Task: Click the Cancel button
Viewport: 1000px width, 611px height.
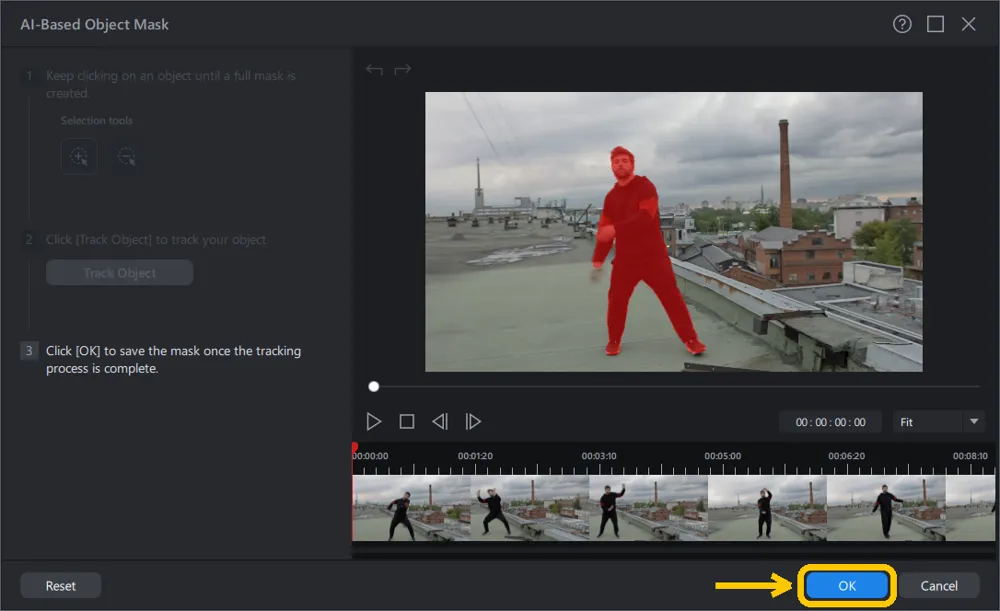Action: [x=939, y=585]
